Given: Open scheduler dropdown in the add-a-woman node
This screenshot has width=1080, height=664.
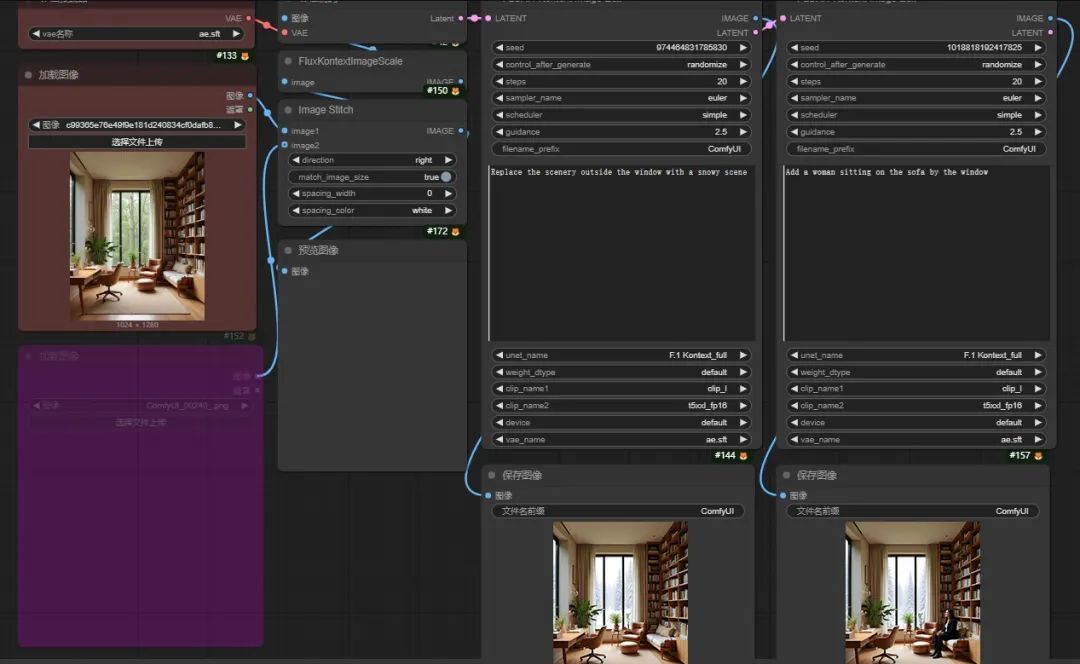Looking at the screenshot, I should (x=915, y=115).
